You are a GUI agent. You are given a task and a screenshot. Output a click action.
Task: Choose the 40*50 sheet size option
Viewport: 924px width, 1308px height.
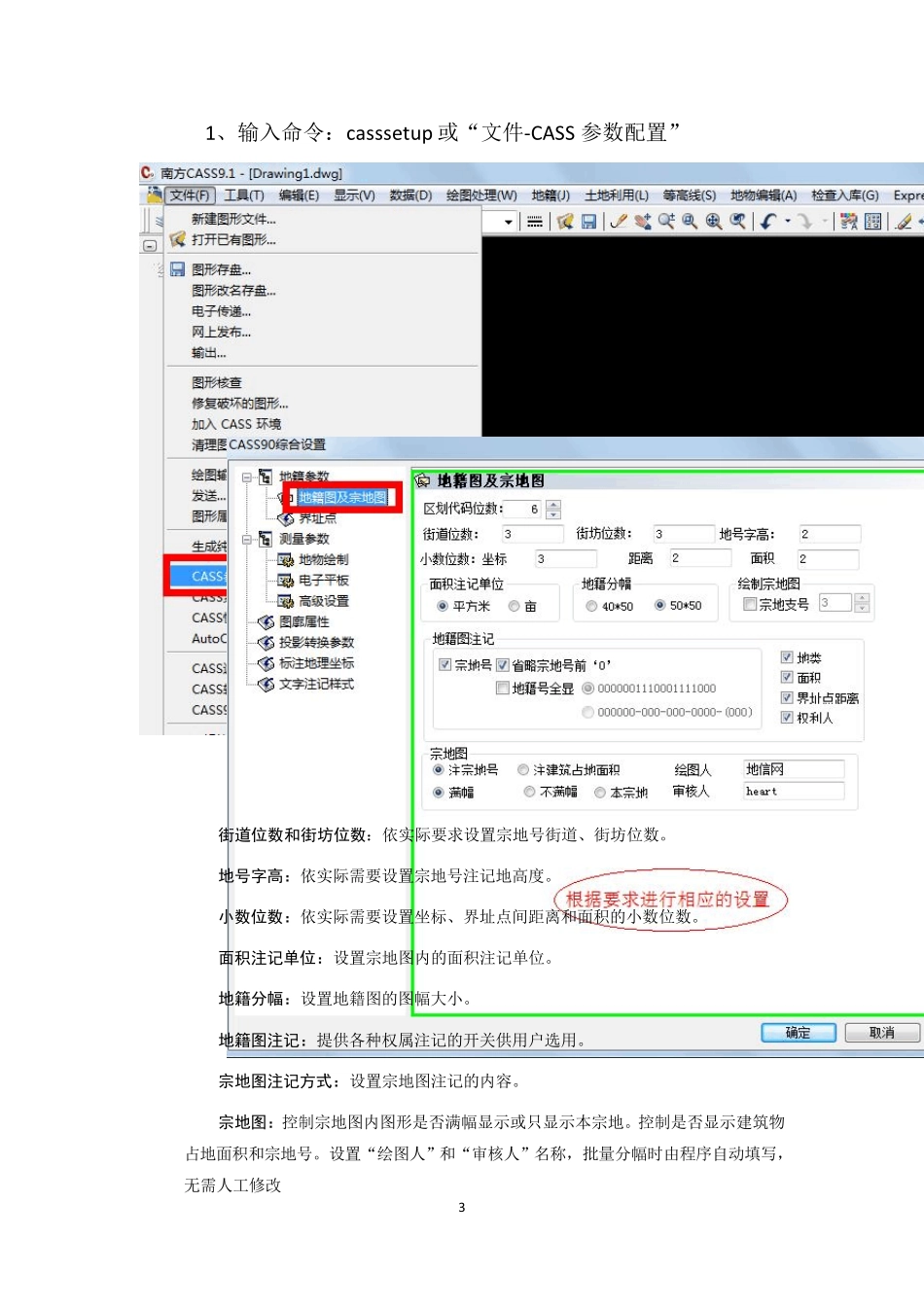pos(591,606)
